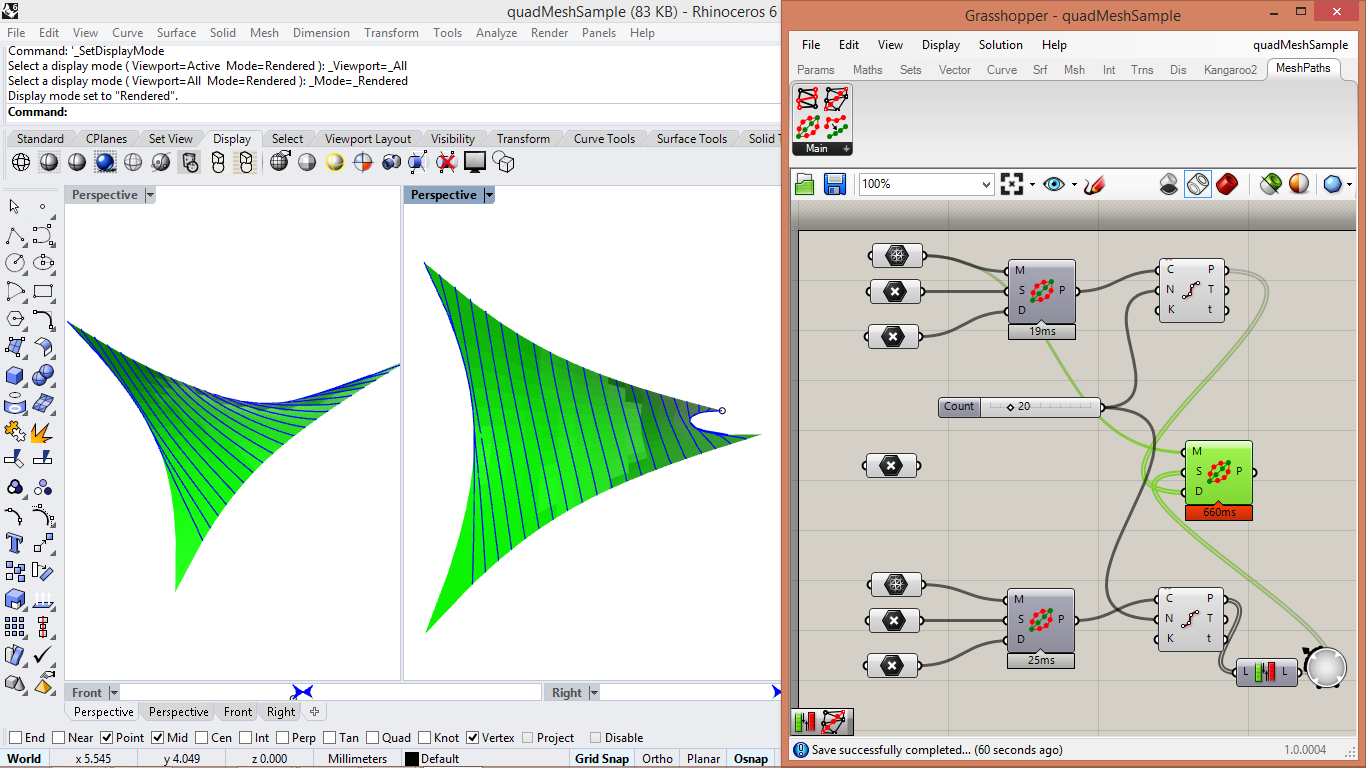Click the MeshPaths icon at canvas bottom-left

point(834,721)
